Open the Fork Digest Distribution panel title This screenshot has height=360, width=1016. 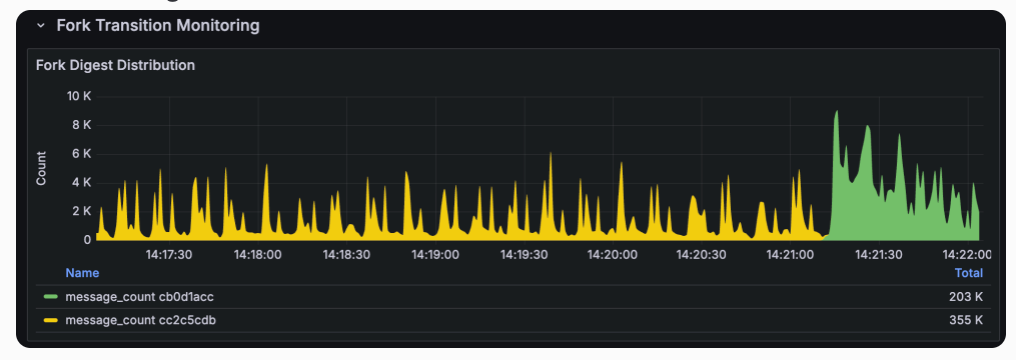(115, 65)
